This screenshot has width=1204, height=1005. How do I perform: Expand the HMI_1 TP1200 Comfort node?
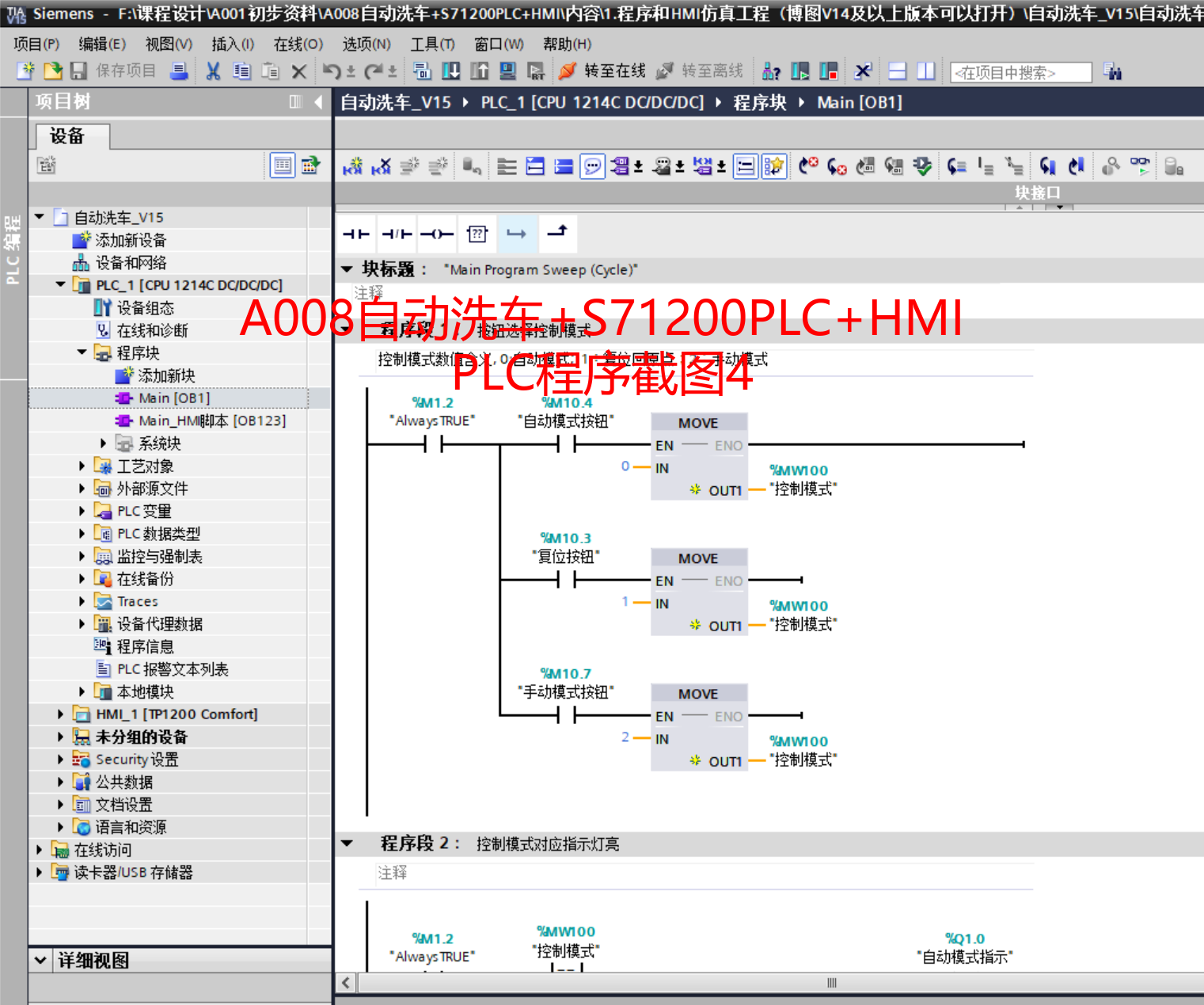[x=61, y=714]
